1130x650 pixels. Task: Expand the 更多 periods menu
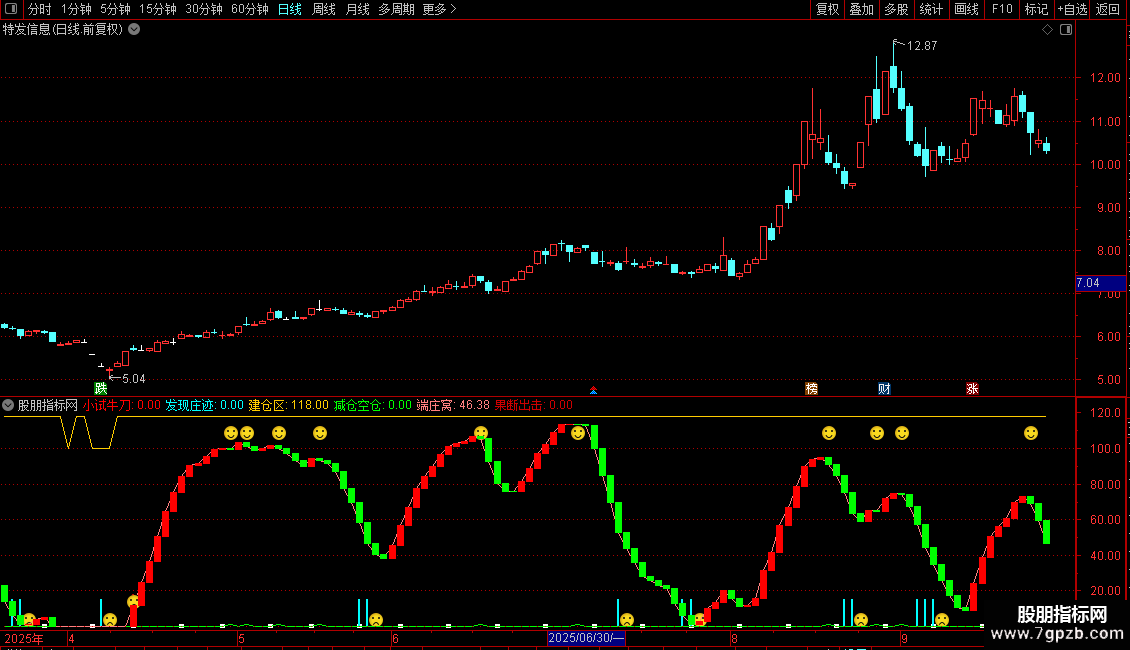pyautogui.click(x=439, y=9)
